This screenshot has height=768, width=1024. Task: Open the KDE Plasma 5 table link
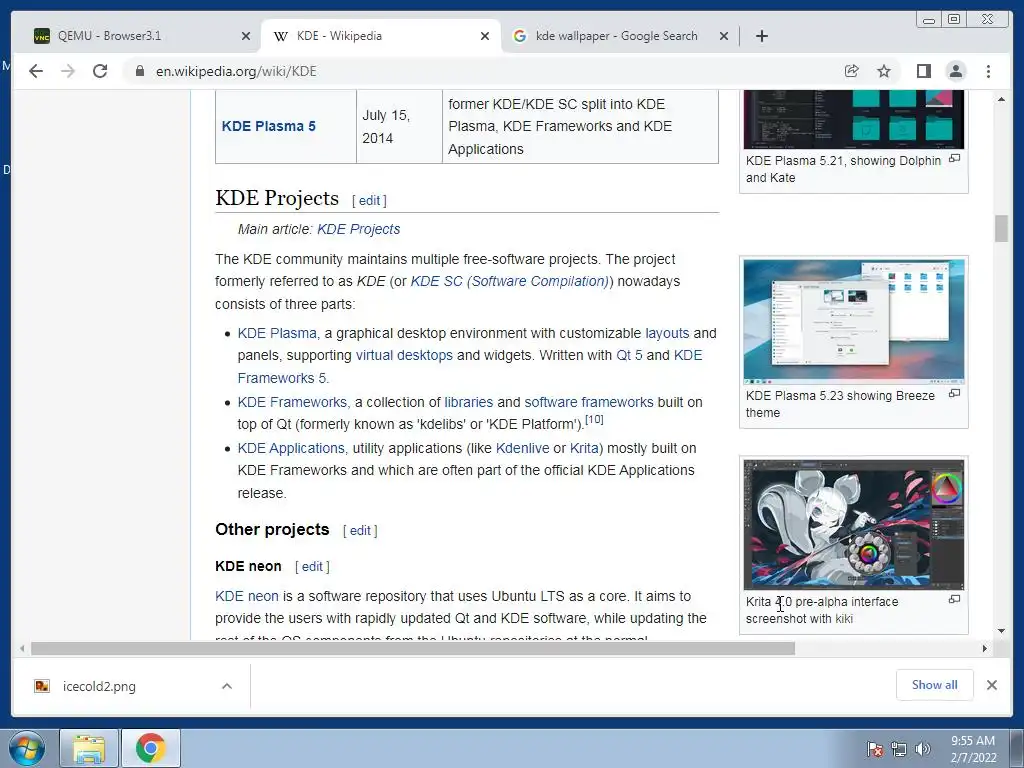(x=268, y=126)
